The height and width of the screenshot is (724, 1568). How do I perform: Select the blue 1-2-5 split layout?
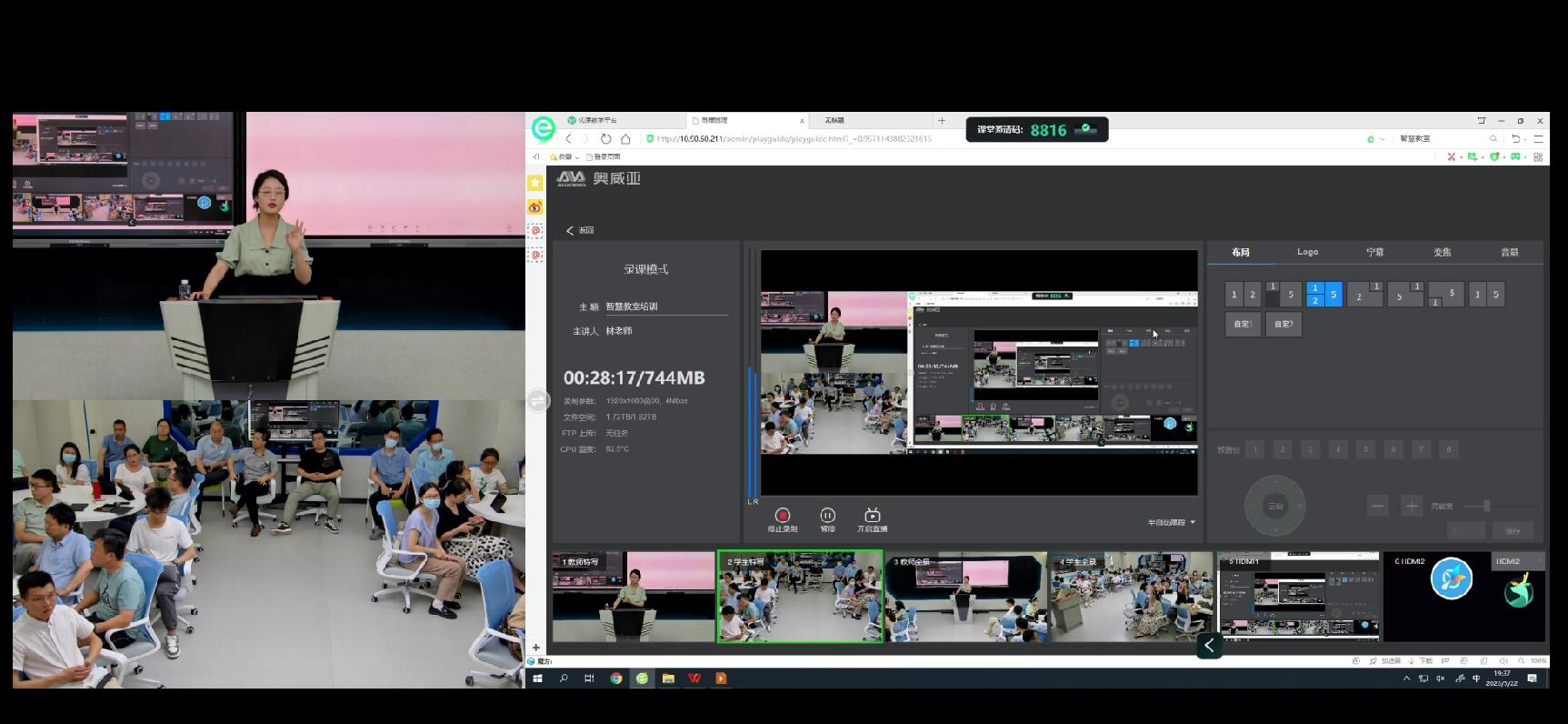(x=1323, y=295)
